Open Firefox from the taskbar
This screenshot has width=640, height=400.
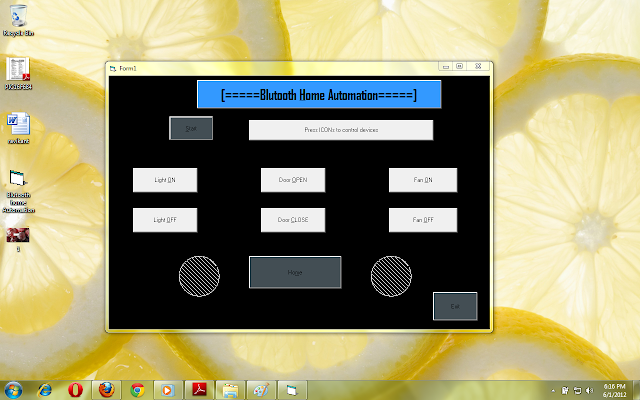[107, 390]
